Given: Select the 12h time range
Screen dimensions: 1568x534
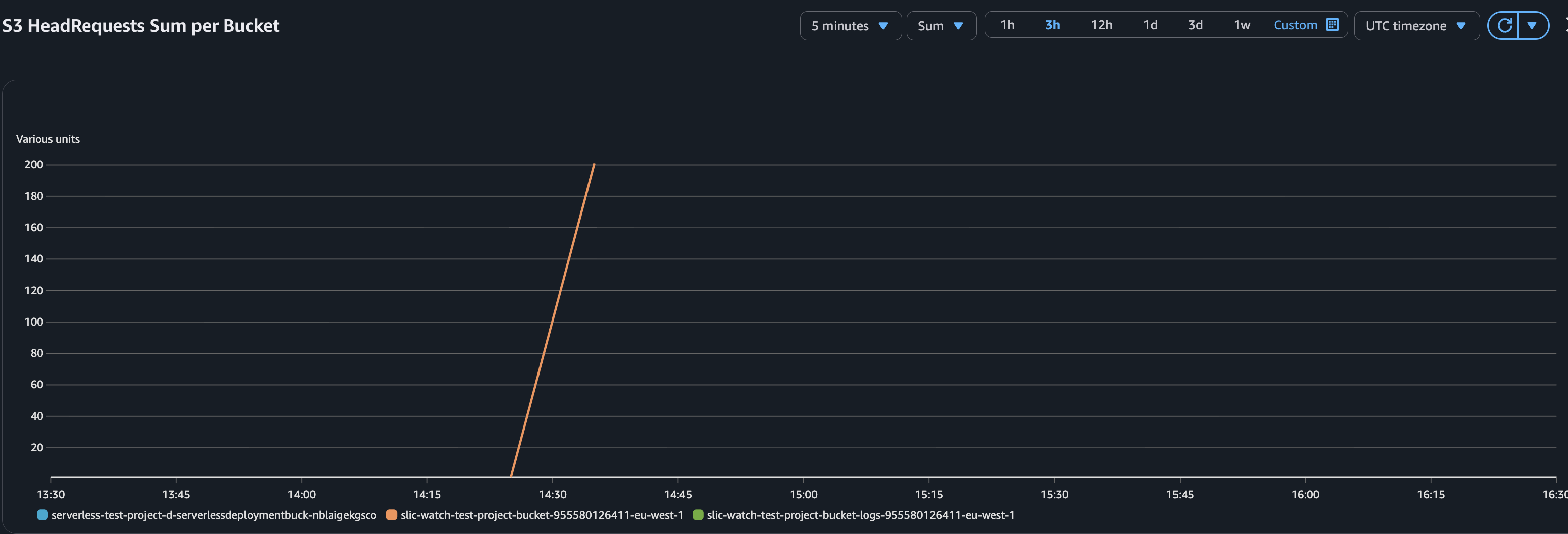Looking at the screenshot, I should (1101, 25).
